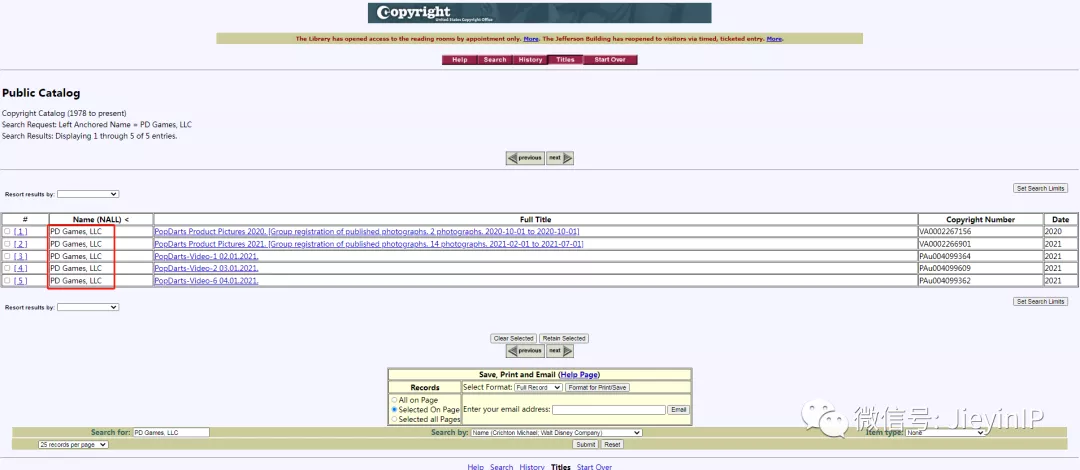Open the Select Format Full Record dropdown
The image size is (1080, 470).
(539, 387)
